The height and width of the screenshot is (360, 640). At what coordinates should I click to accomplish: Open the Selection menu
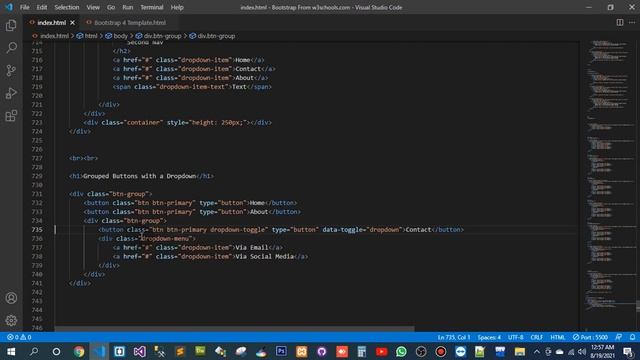click(x=67, y=7)
